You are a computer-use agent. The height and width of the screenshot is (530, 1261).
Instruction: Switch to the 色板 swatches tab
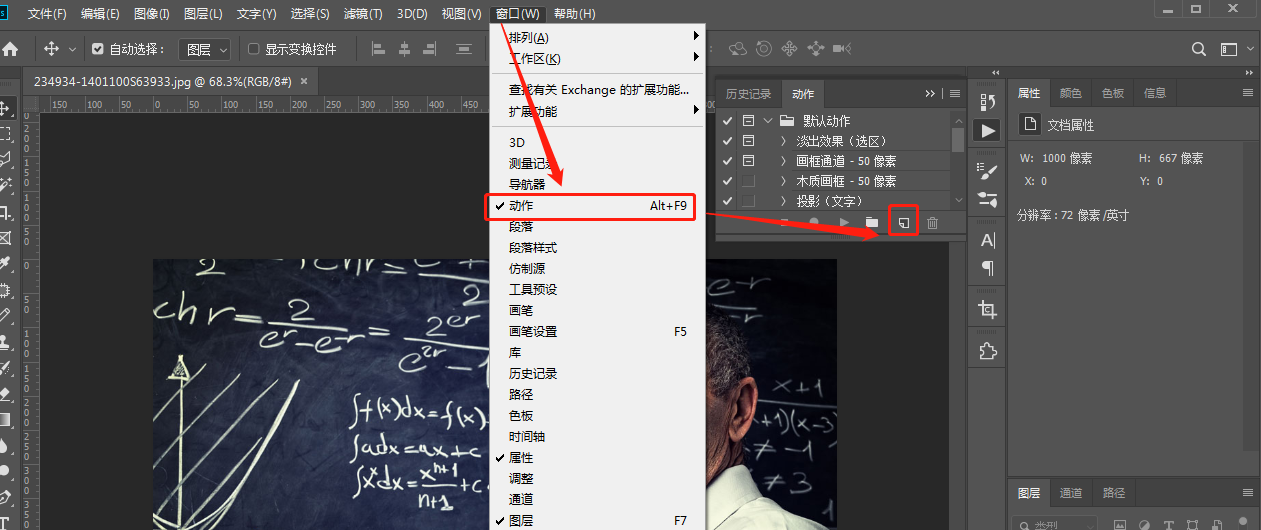(x=1112, y=93)
